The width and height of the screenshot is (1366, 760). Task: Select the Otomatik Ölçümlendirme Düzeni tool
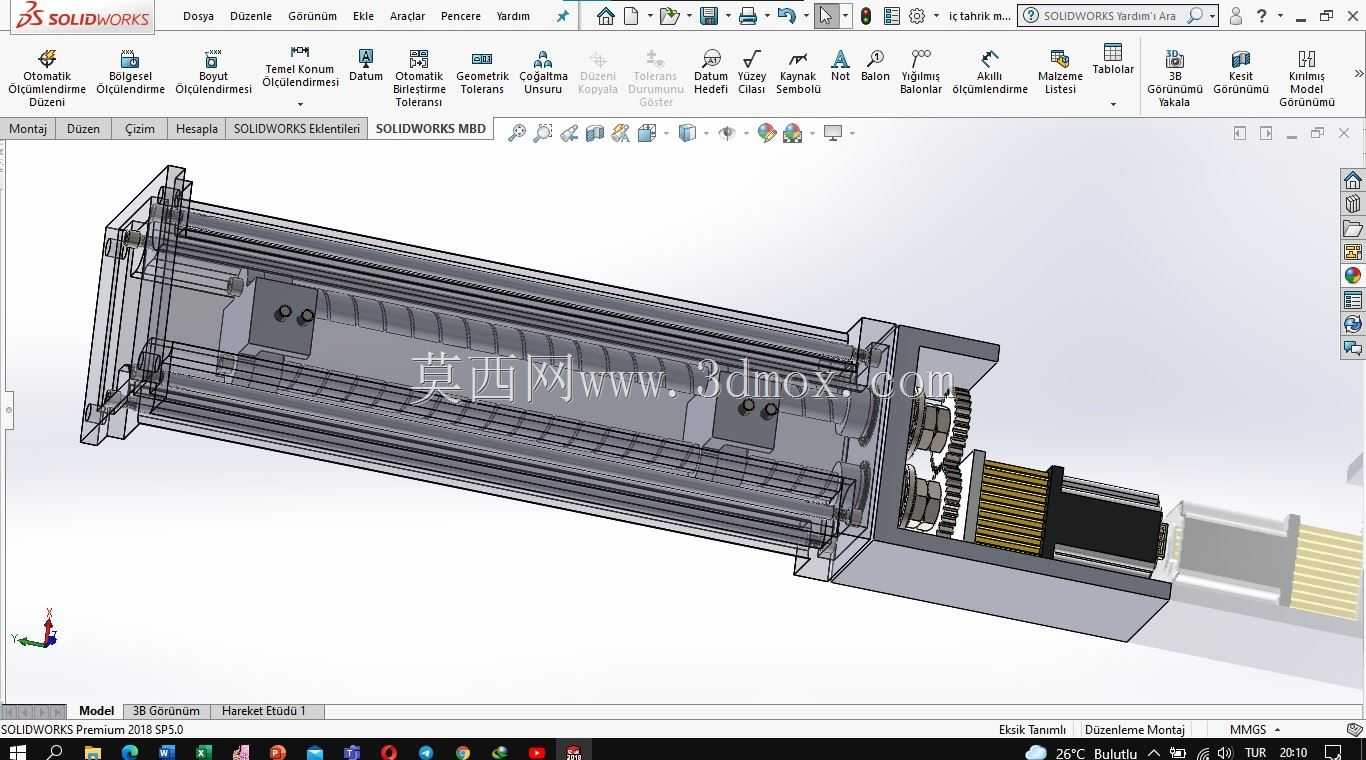click(x=47, y=78)
